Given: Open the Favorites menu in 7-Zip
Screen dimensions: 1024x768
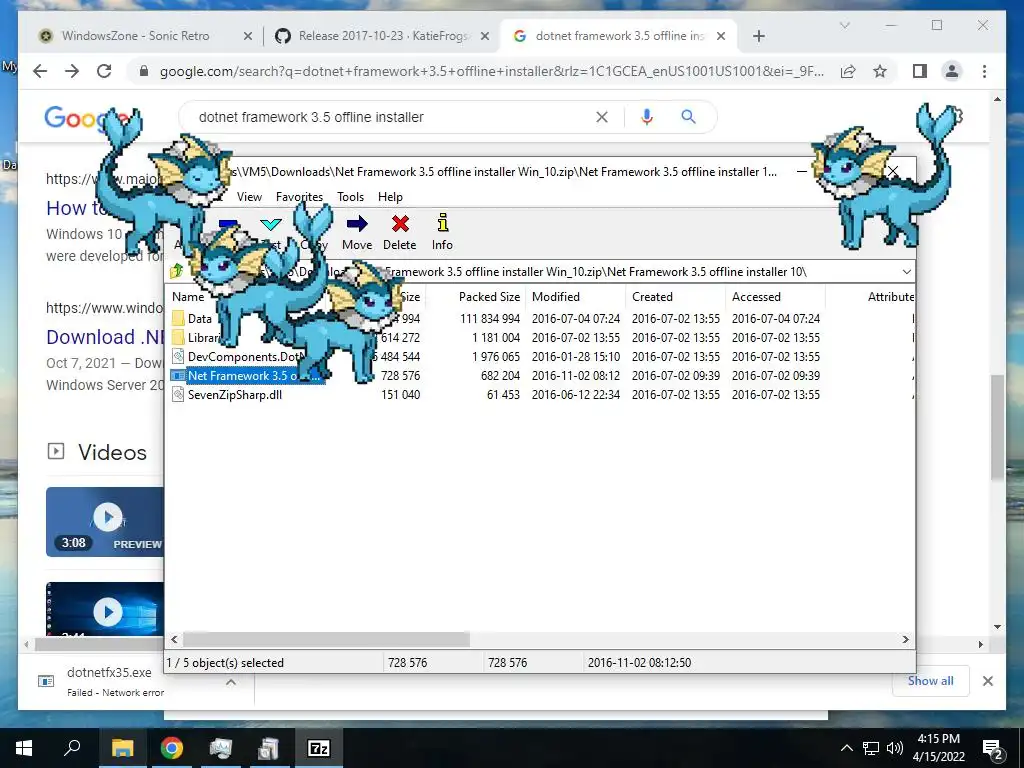Looking at the screenshot, I should [299, 197].
